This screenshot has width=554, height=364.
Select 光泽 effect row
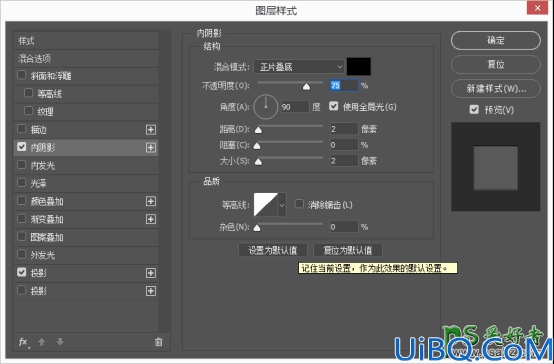pyautogui.click(x=86, y=183)
